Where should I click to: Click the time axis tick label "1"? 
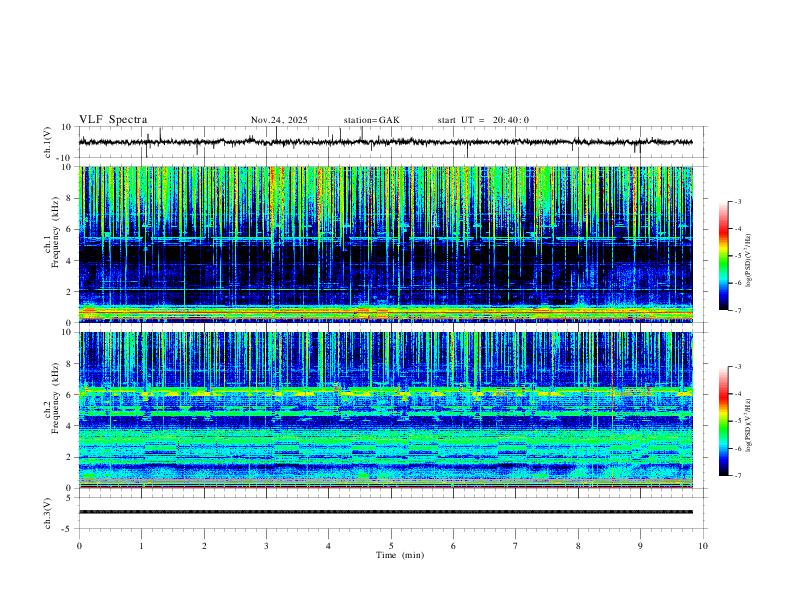[141, 546]
